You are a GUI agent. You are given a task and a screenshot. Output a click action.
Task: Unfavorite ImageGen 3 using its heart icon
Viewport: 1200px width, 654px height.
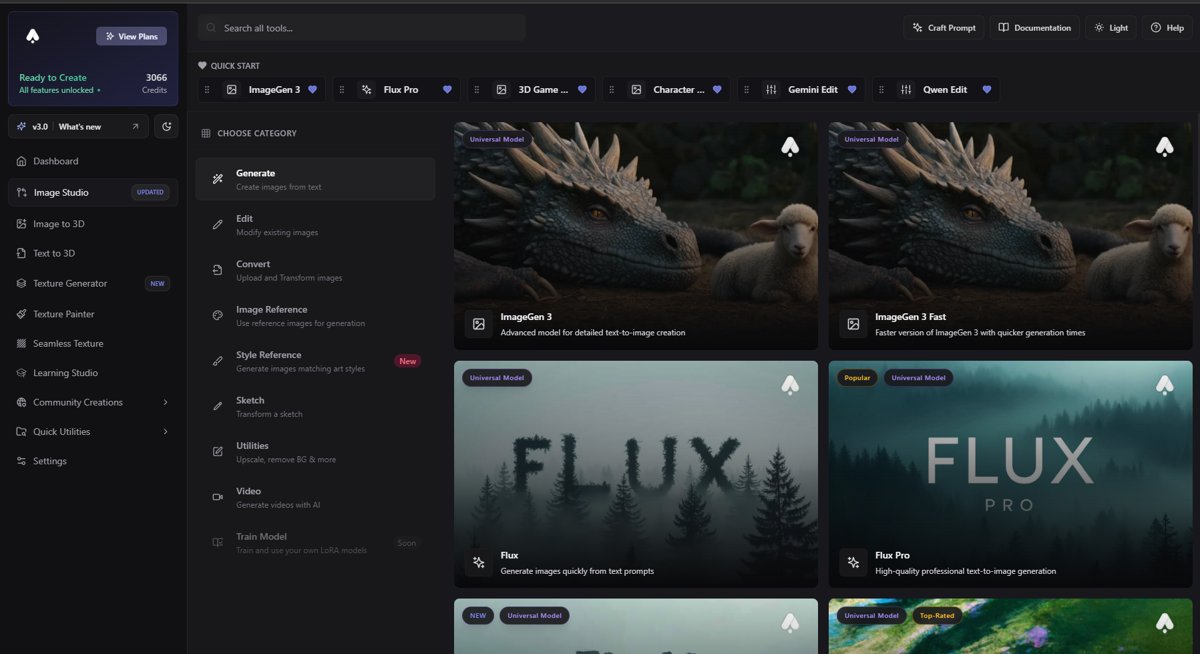pyautogui.click(x=312, y=90)
